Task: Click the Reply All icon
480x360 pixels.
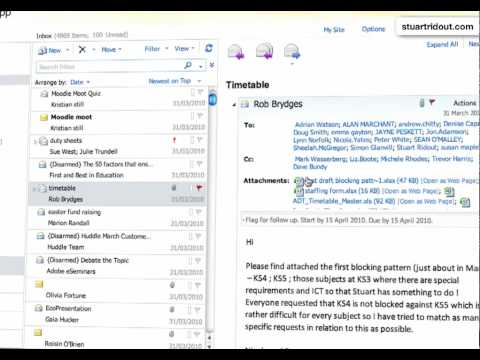Action: coord(265,51)
